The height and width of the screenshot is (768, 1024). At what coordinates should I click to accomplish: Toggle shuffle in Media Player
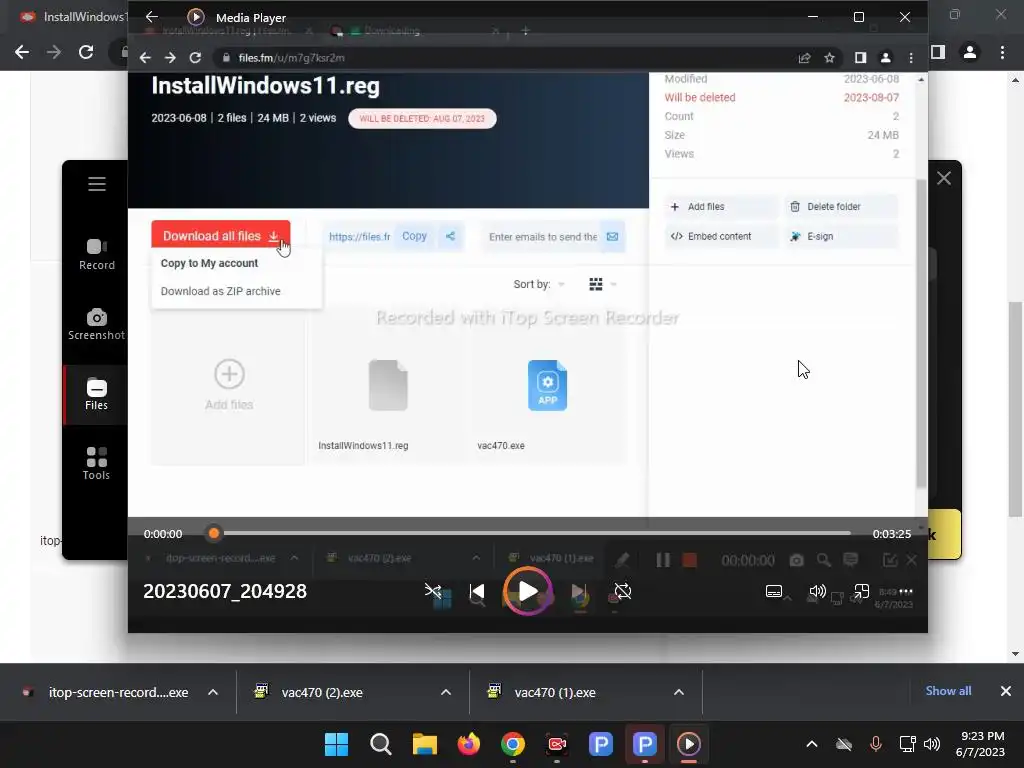pyautogui.click(x=432, y=592)
